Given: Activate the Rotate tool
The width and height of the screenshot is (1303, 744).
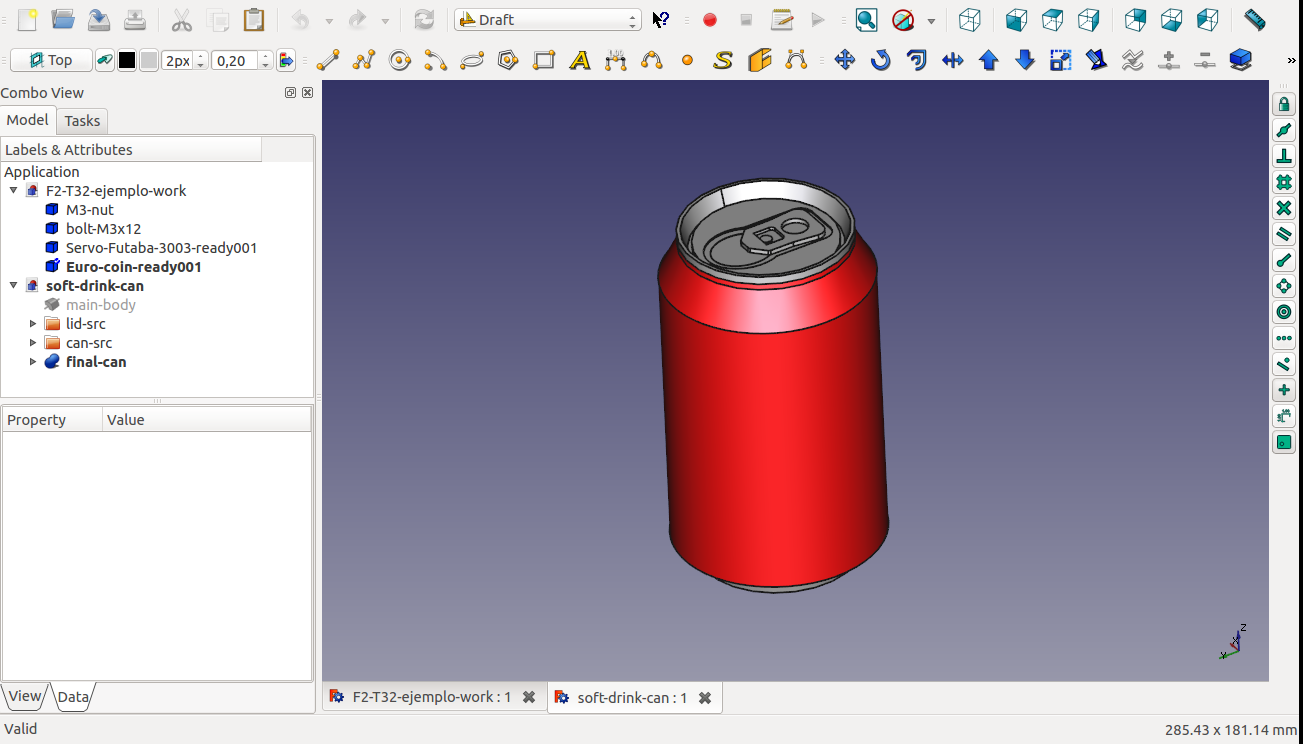Looking at the screenshot, I should 880,61.
